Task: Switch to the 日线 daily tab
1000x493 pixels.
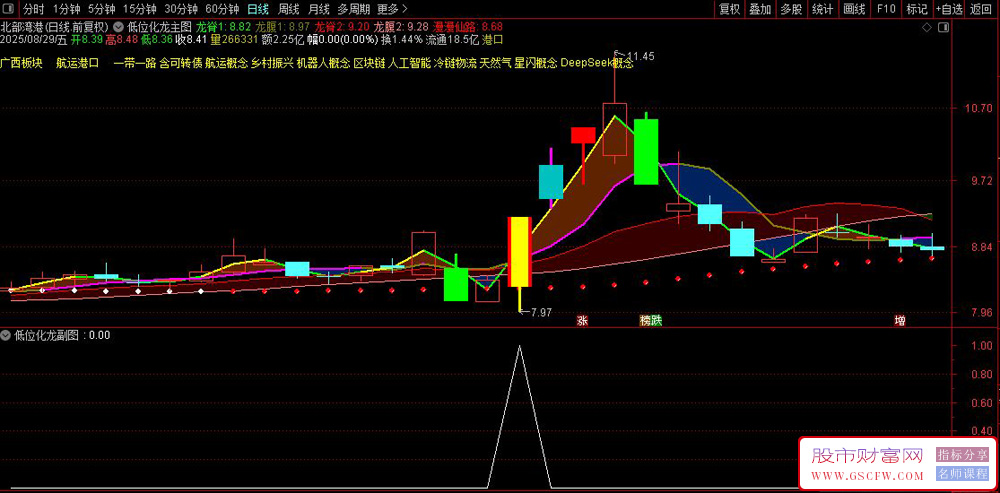Action: (x=258, y=9)
